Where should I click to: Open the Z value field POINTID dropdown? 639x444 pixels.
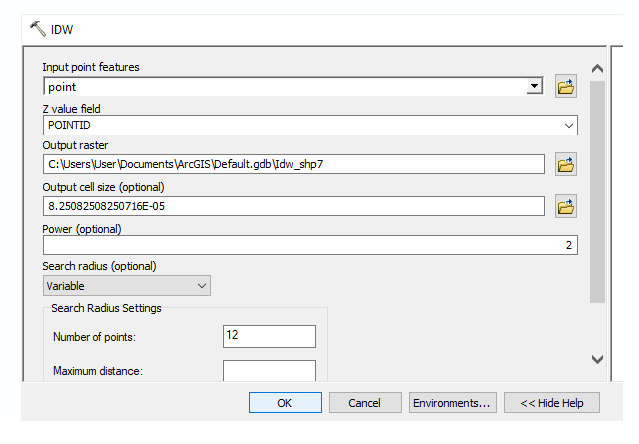coord(310,125)
